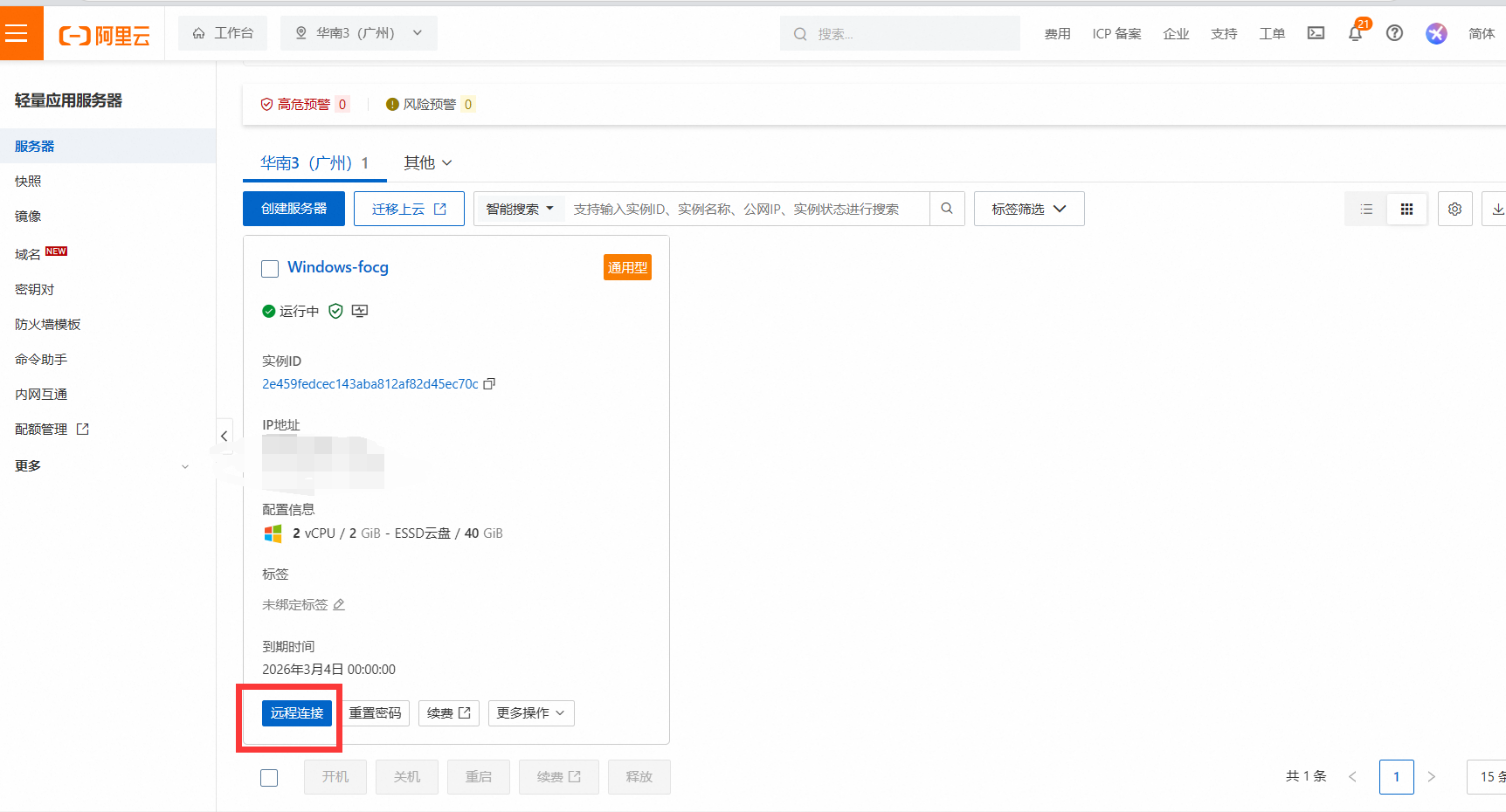Click the Windows OS logo icon
Viewport: 1506px width, 812px height.
[x=273, y=533]
